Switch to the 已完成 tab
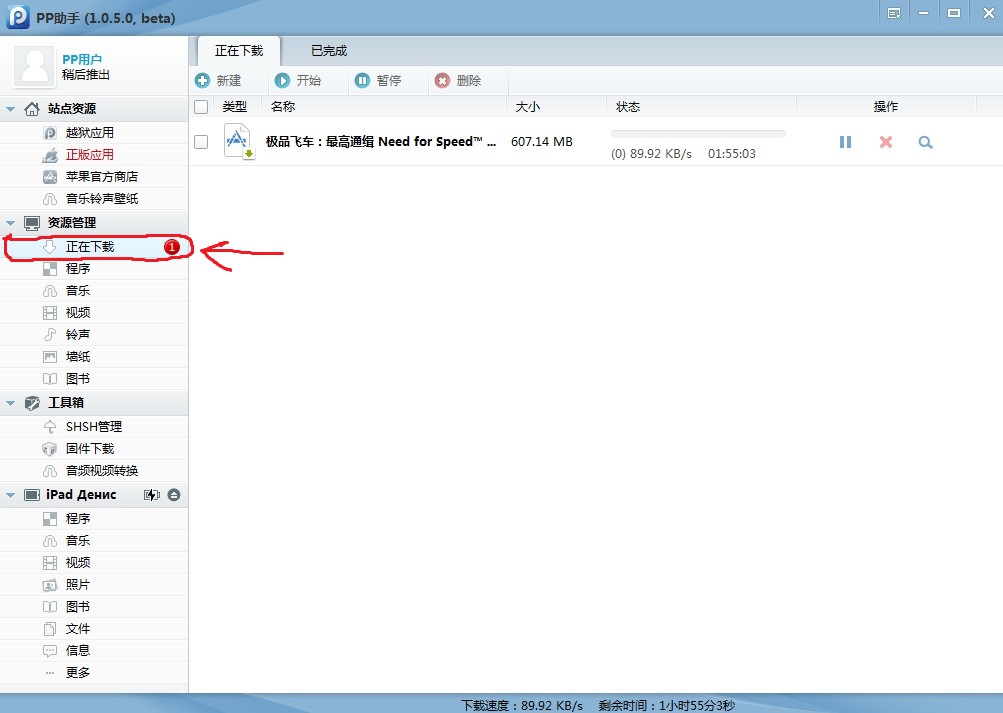The image size is (1003, 713). (x=329, y=51)
